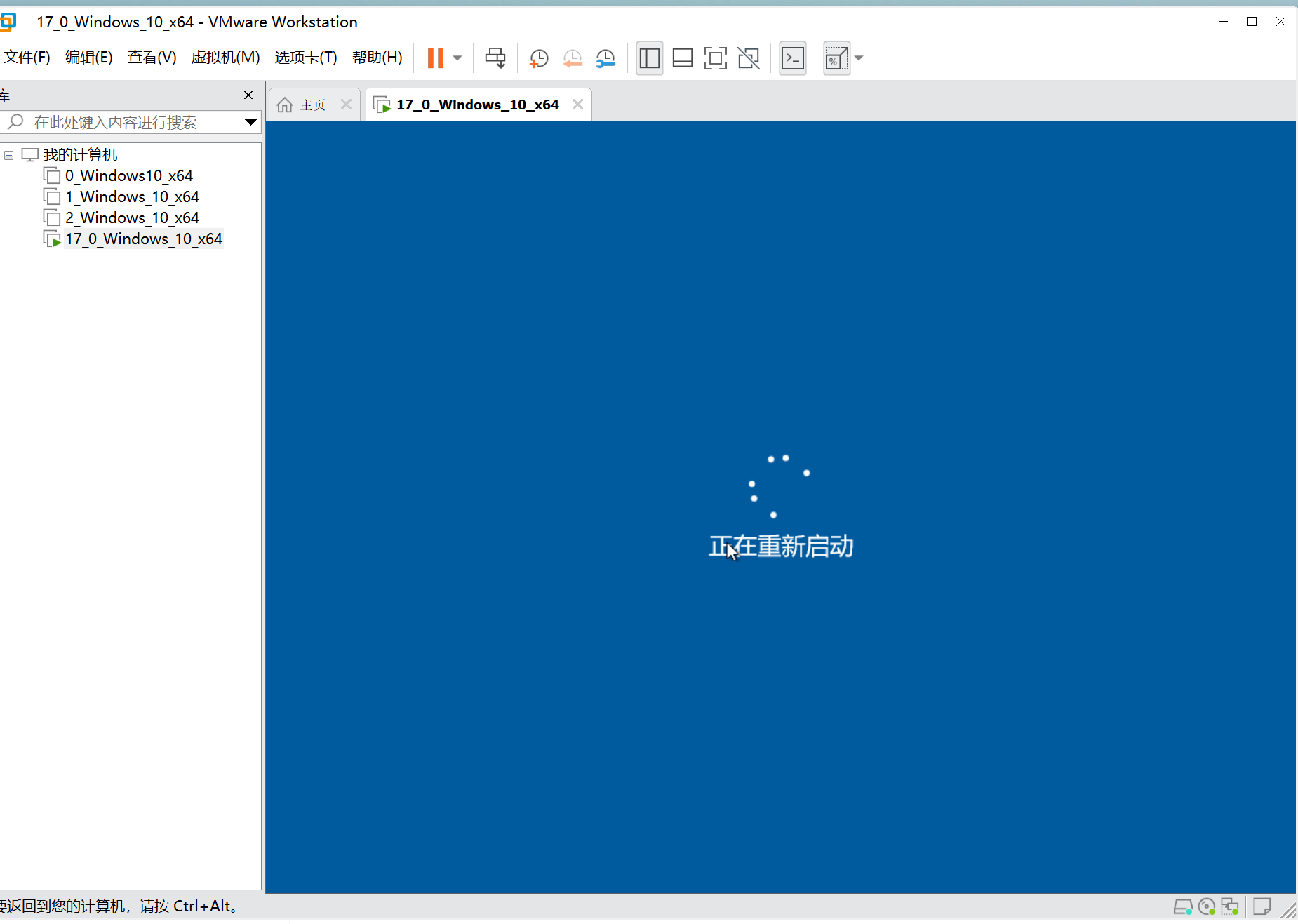Toggle the thumbnail bar view
The image size is (1298, 924).
coord(683,58)
